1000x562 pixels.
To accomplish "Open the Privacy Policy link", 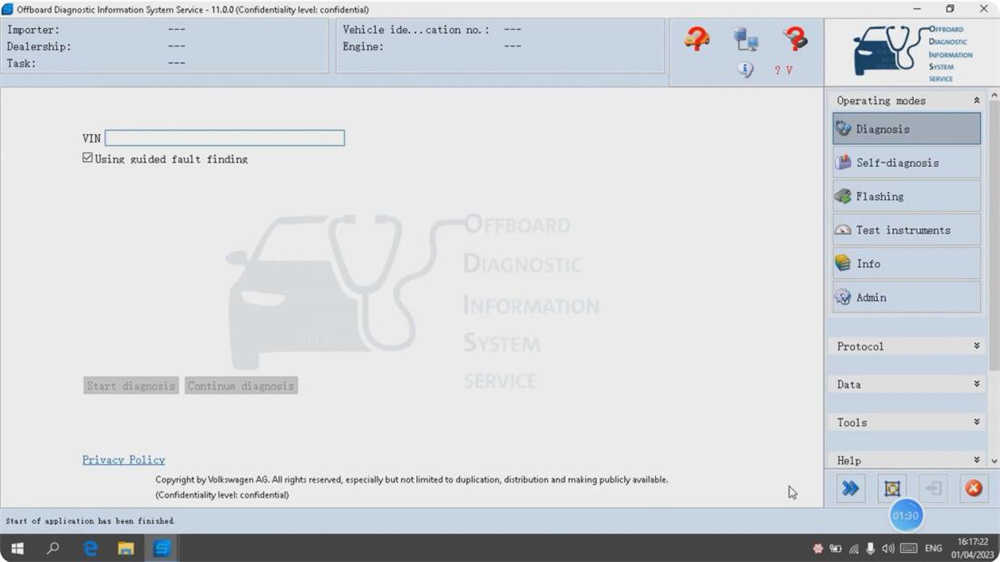I will (x=124, y=460).
